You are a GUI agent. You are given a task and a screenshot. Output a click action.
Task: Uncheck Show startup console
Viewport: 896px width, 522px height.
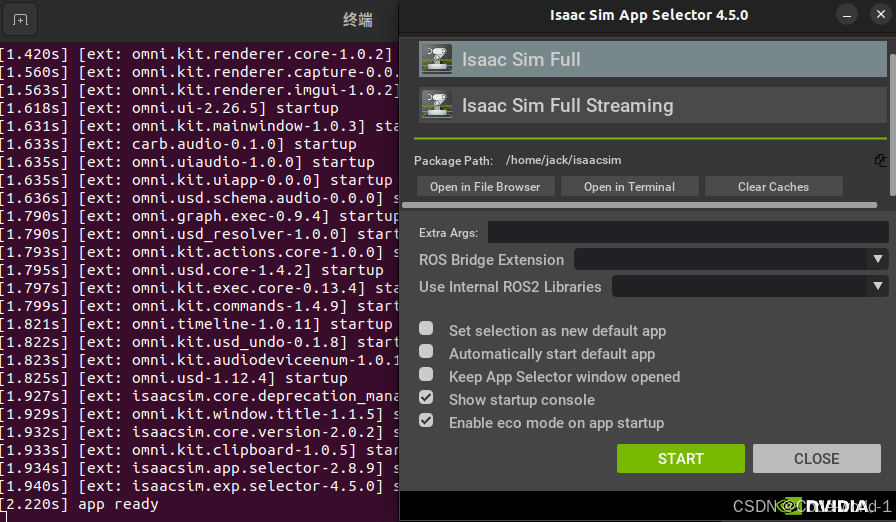pyautogui.click(x=426, y=397)
